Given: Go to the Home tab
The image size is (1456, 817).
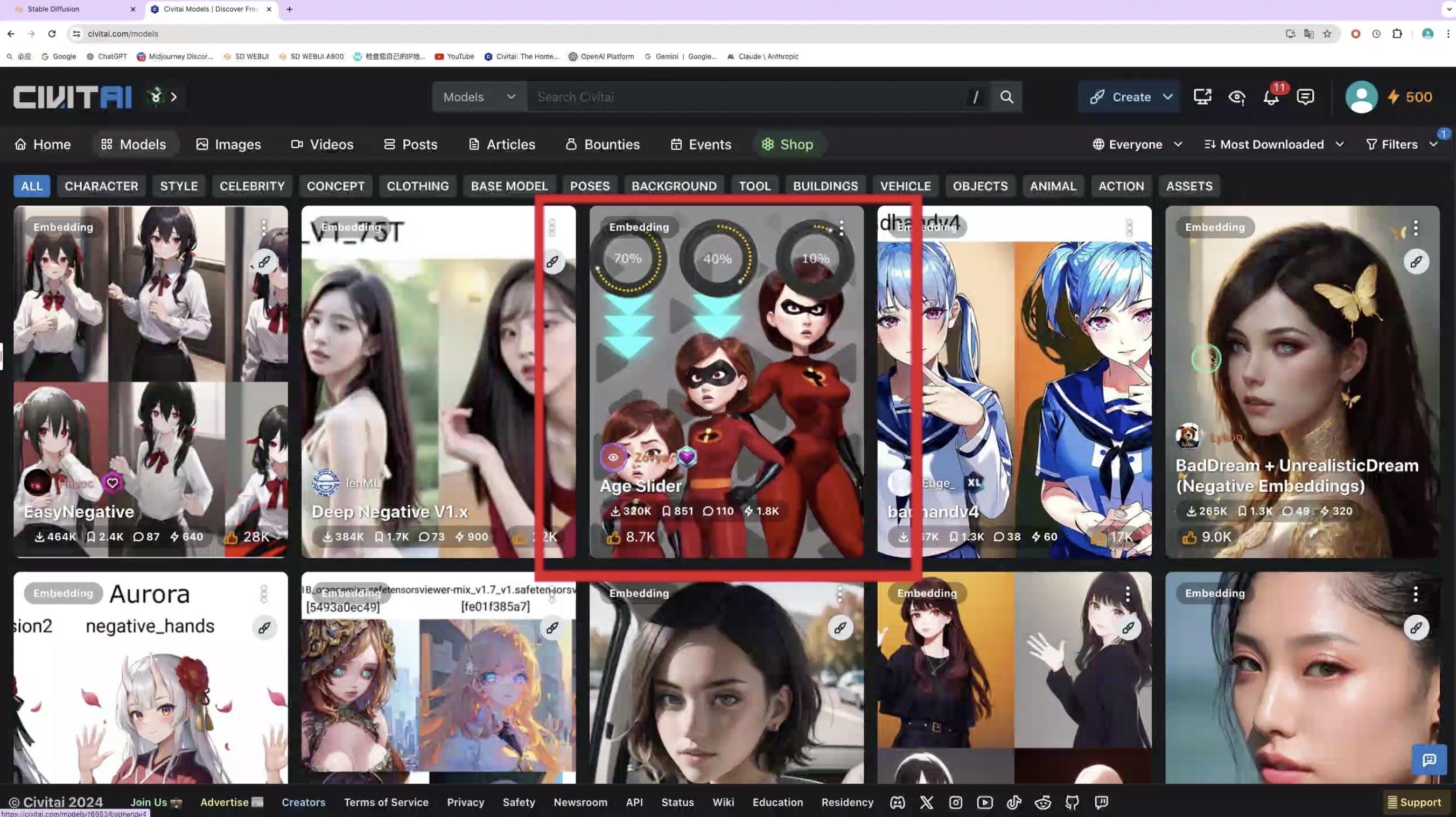Looking at the screenshot, I should click(43, 145).
